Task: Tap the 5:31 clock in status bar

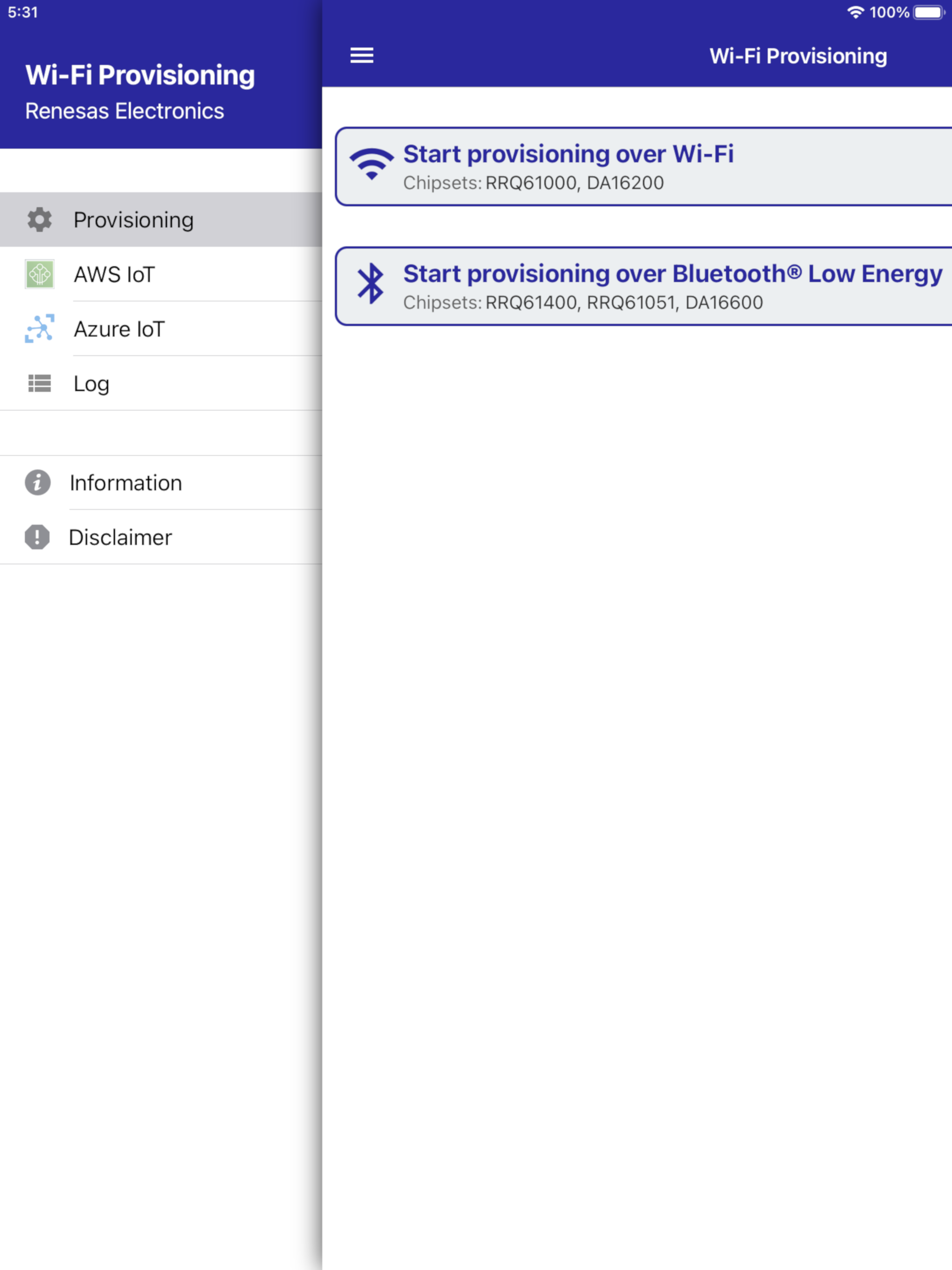Action: (23, 12)
